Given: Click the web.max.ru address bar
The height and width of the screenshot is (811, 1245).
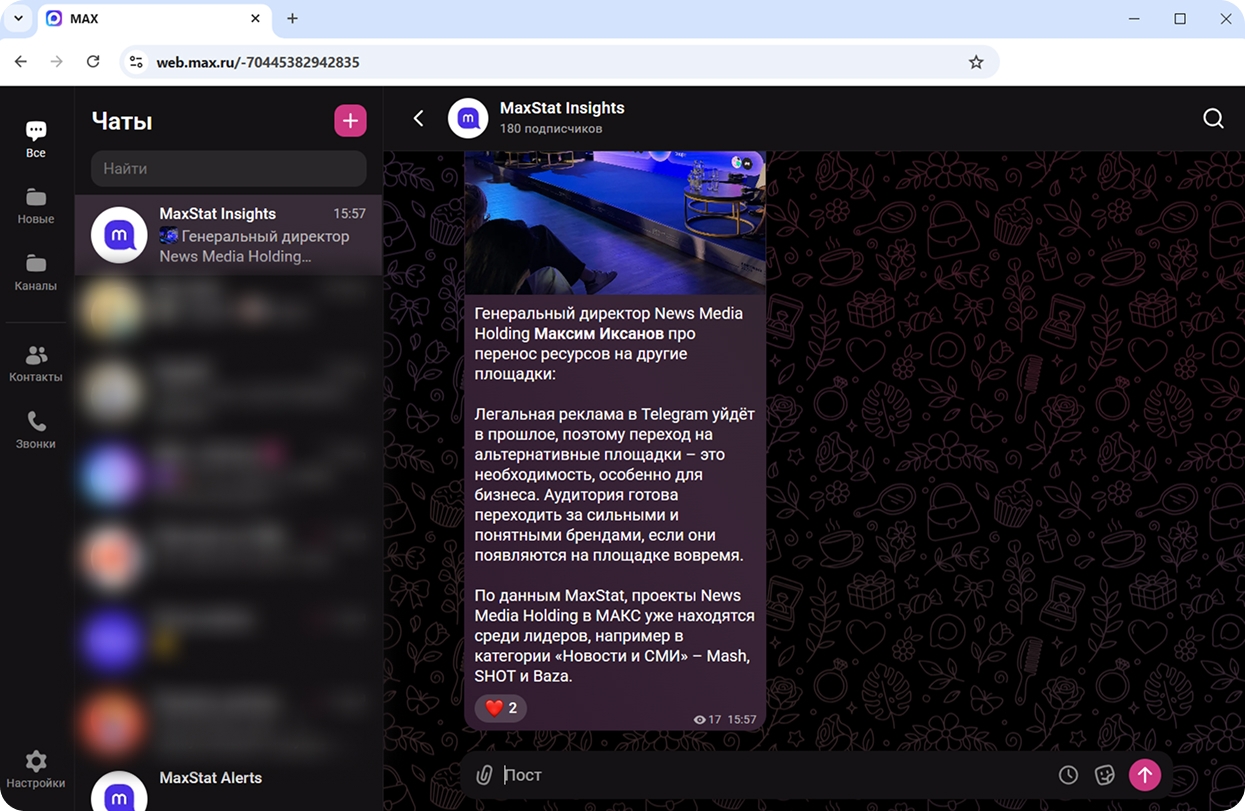Looking at the screenshot, I should pyautogui.click(x=560, y=62).
